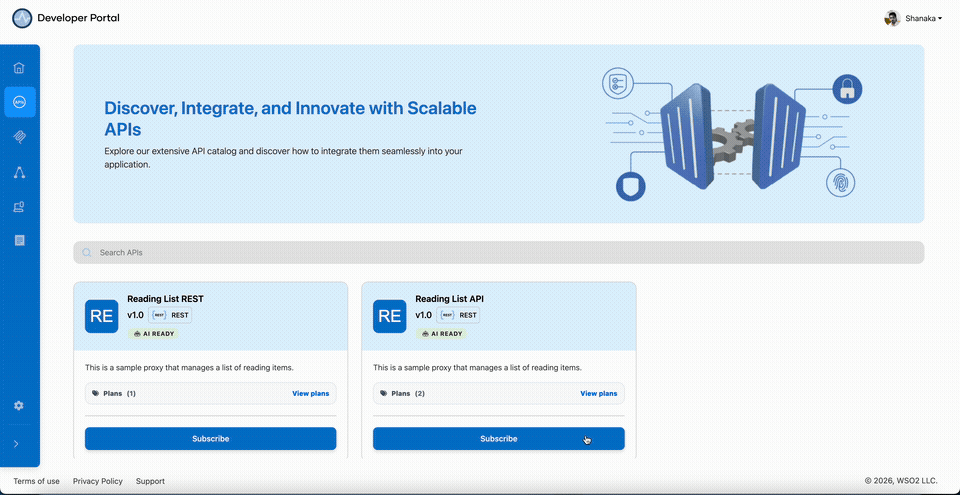Open the paperclip-style sidebar icon

[x=19, y=137]
